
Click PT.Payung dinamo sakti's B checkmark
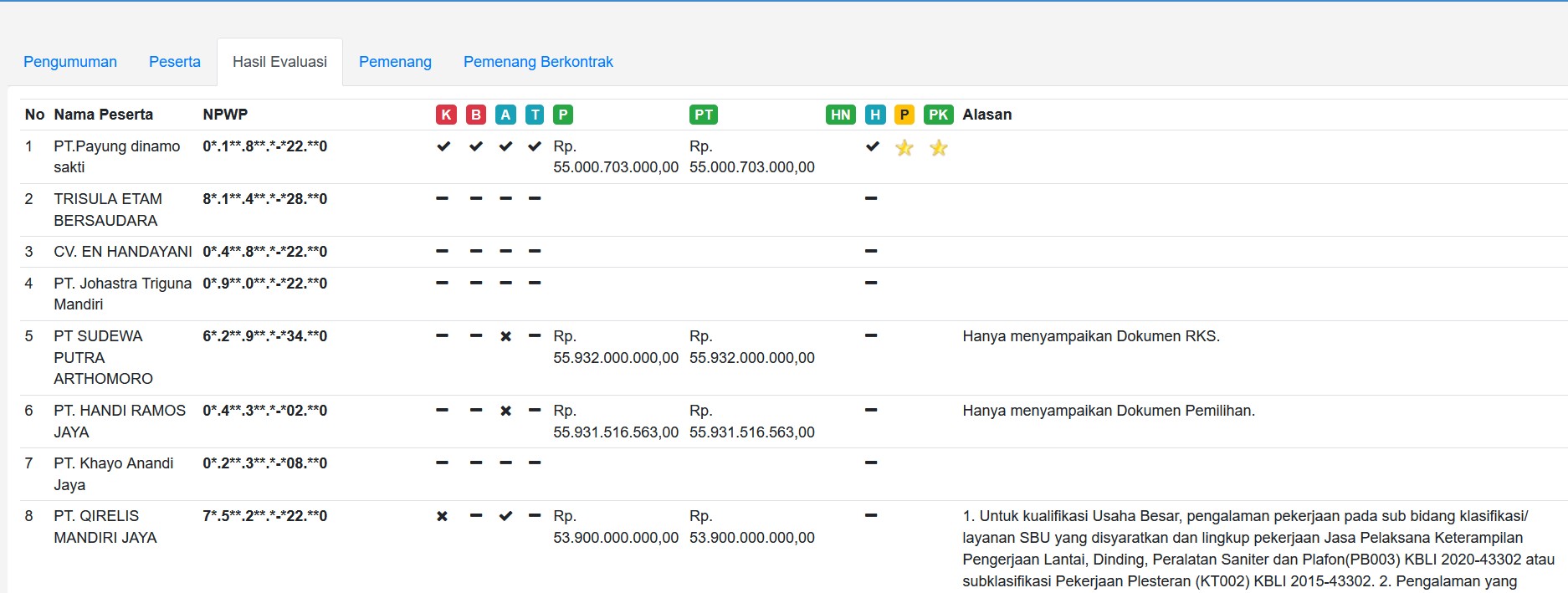(x=476, y=146)
